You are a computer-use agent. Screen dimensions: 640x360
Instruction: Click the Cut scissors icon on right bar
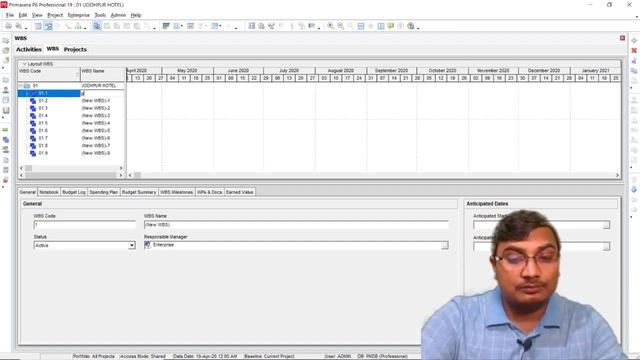[634, 61]
